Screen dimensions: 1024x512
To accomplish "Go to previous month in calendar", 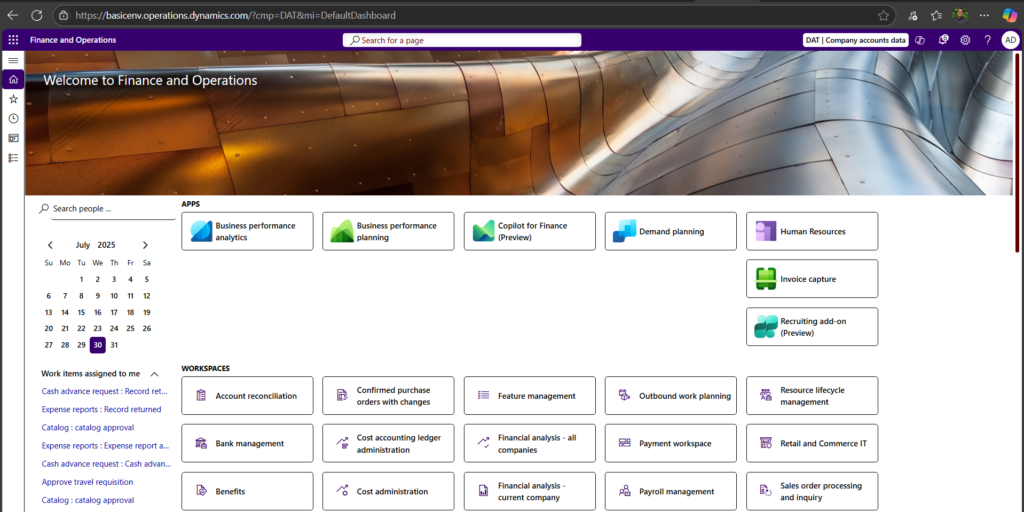I will tap(50, 245).
